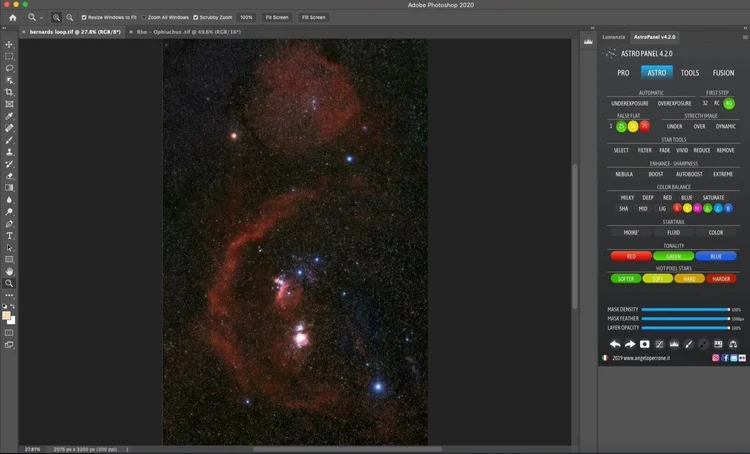The image size is (750, 454).
Task: Select the Lasso tool
Action: [x=9, y=68]
